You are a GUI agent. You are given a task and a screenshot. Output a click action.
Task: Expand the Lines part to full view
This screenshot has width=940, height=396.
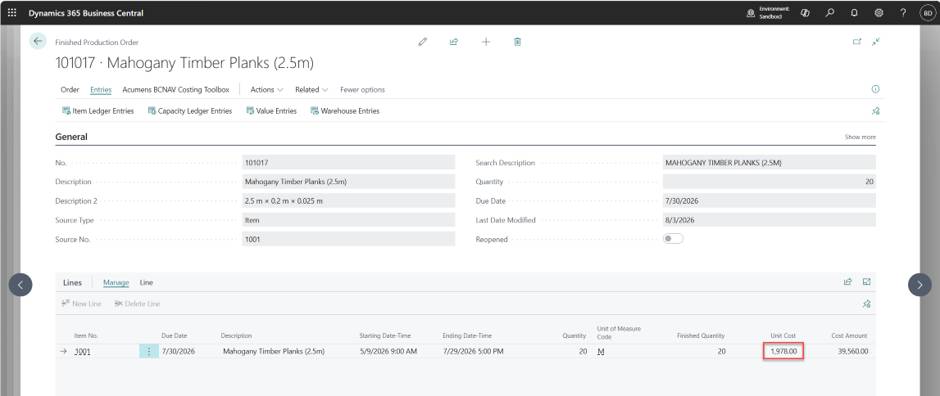(866, 282)
